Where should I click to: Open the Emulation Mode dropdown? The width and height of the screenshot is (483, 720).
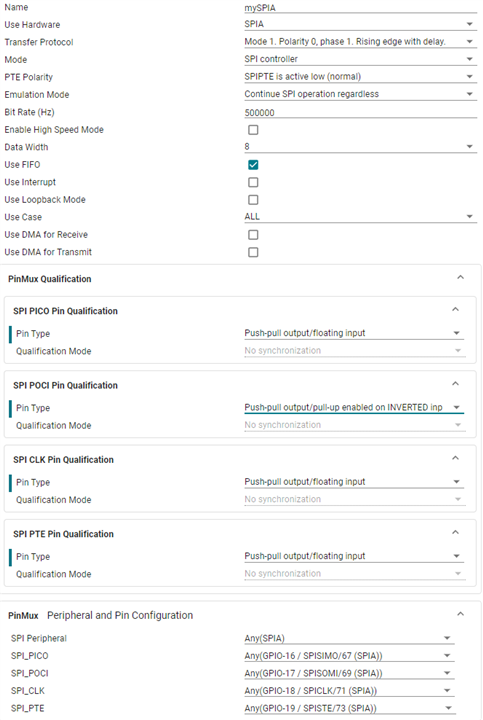pyautogui.click(x=360, y=94)
